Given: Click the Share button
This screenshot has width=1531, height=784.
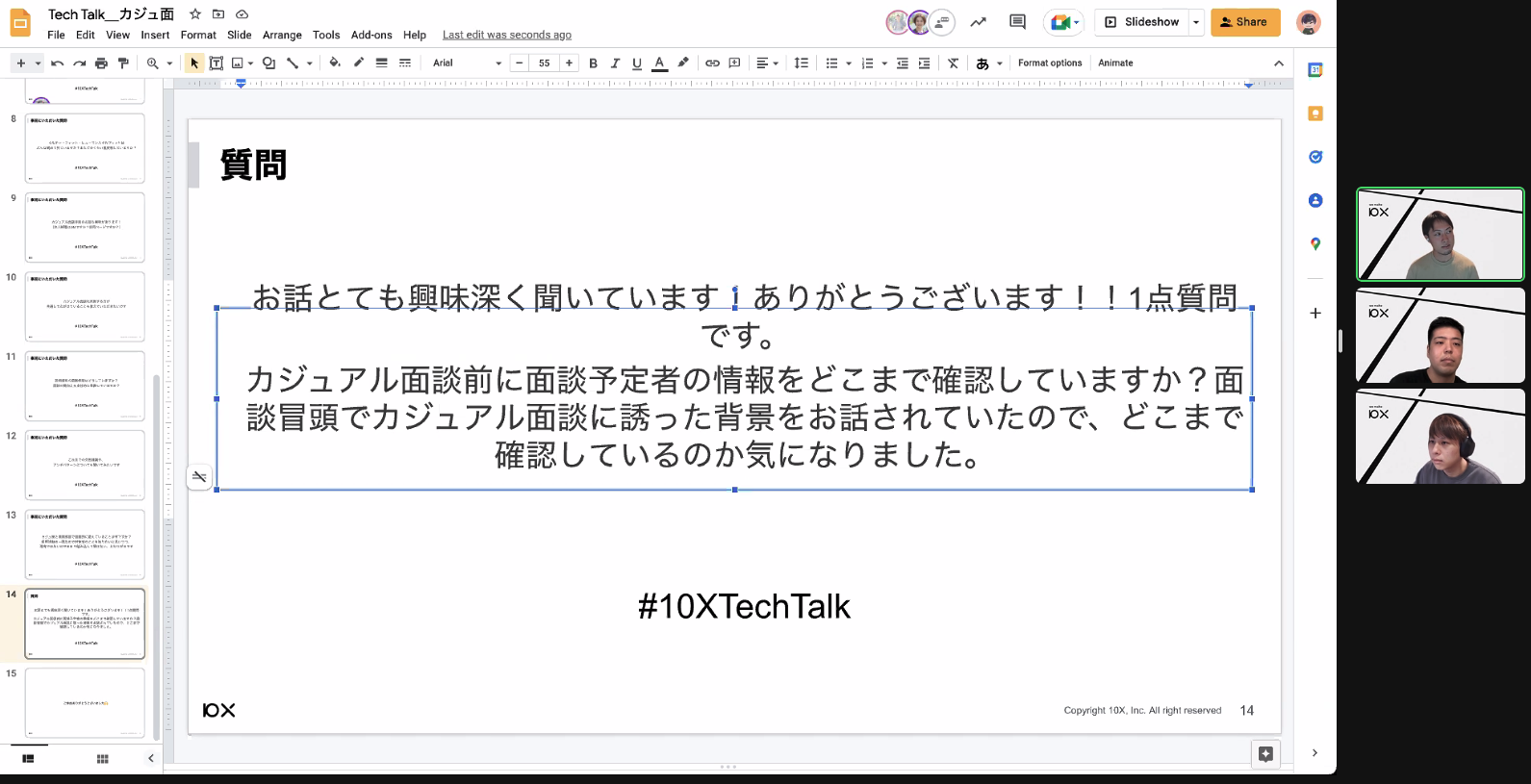Looking at the screenshot, I should coord(1245,22).
